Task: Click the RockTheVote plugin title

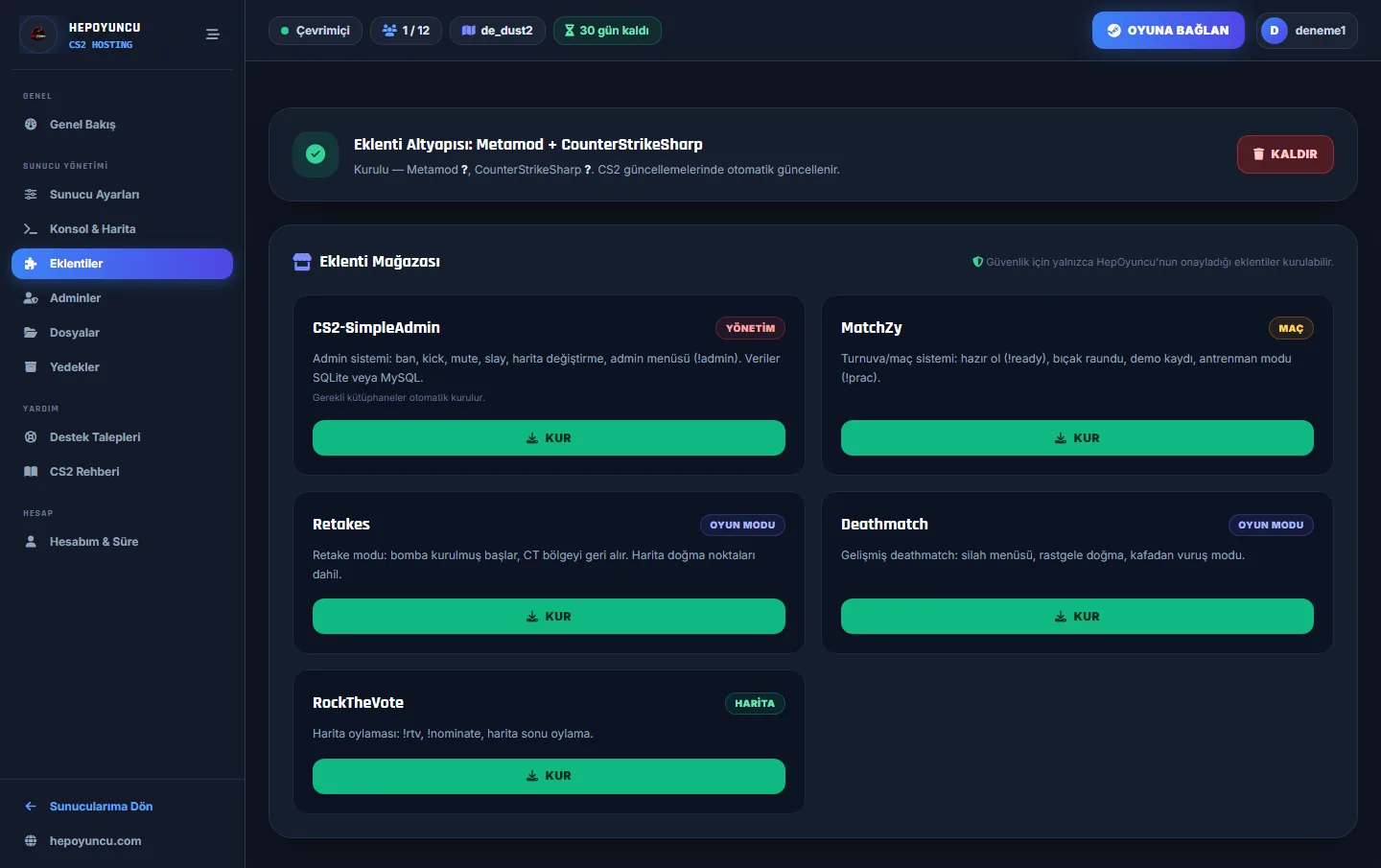Action: (x=358, y=703)
